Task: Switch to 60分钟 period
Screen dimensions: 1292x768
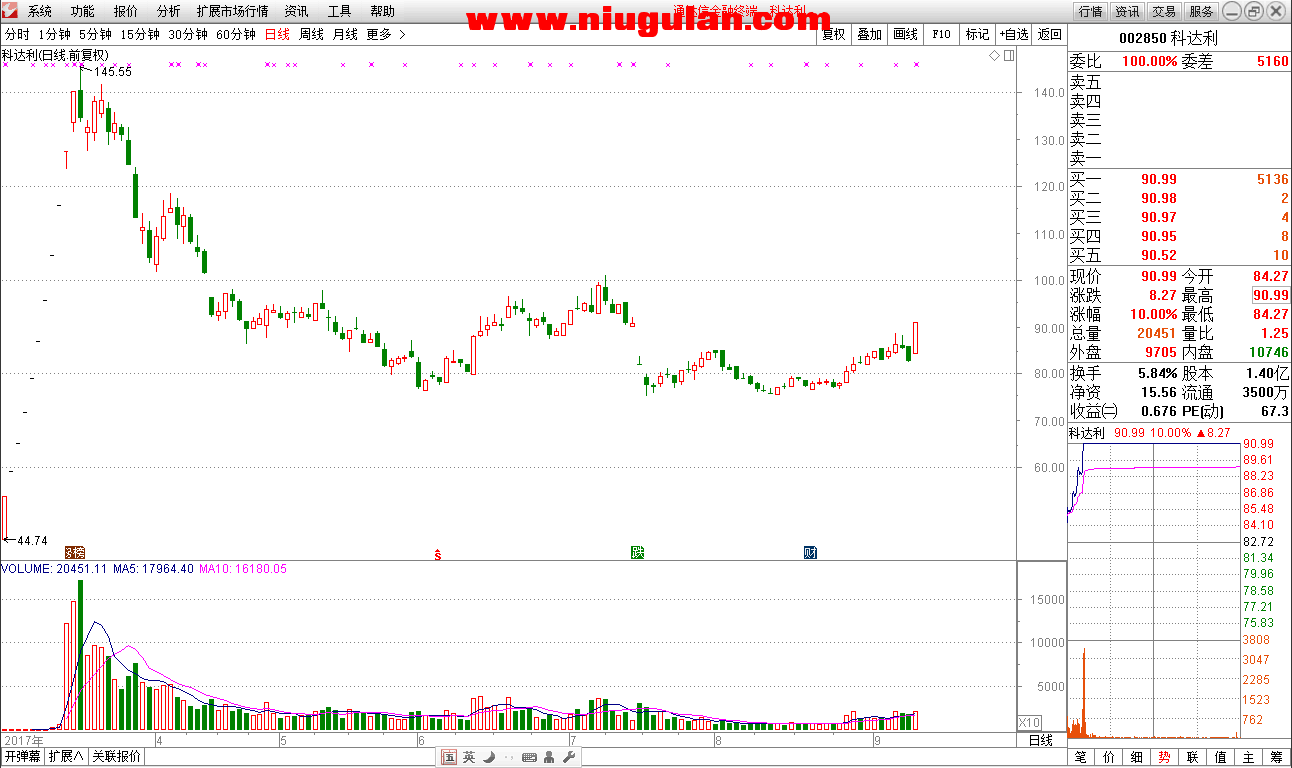Action: coord(236,34)
